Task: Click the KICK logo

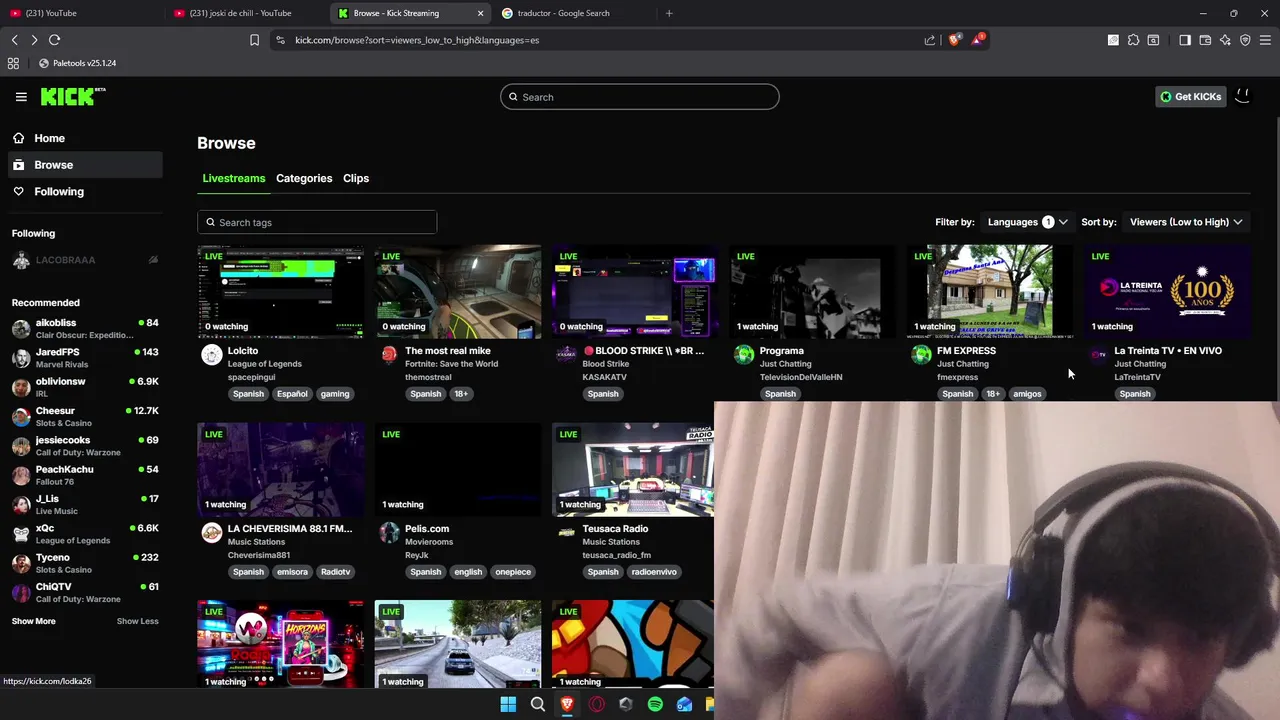Action: [72, 96]
